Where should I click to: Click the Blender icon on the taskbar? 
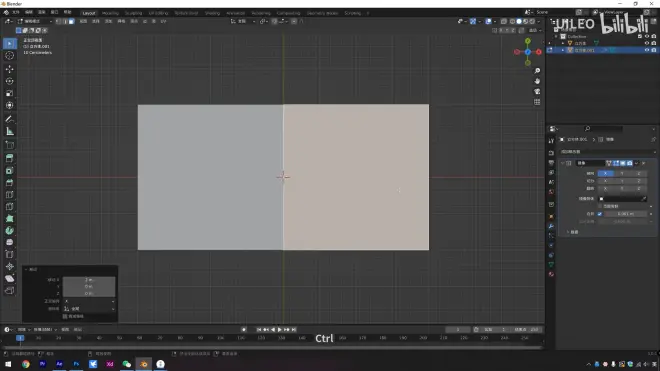pos(144,364)
